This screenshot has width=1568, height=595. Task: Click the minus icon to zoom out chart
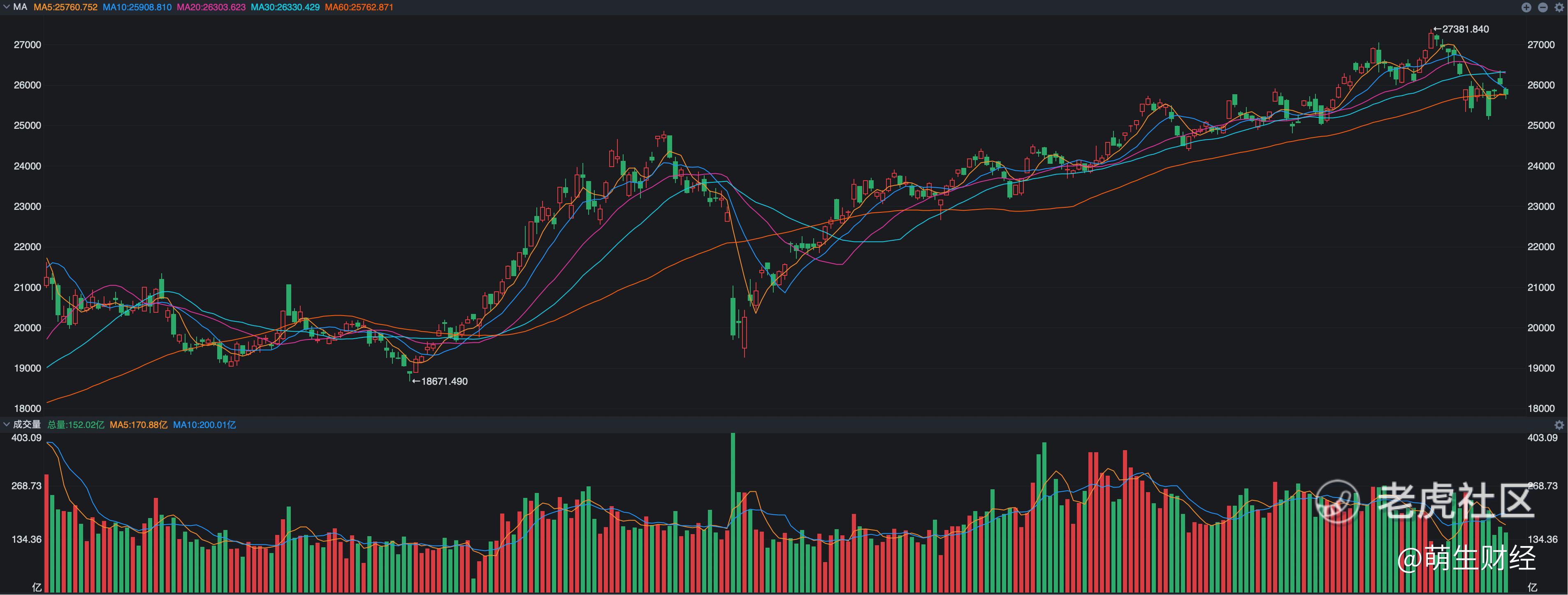coord(1542,7)
